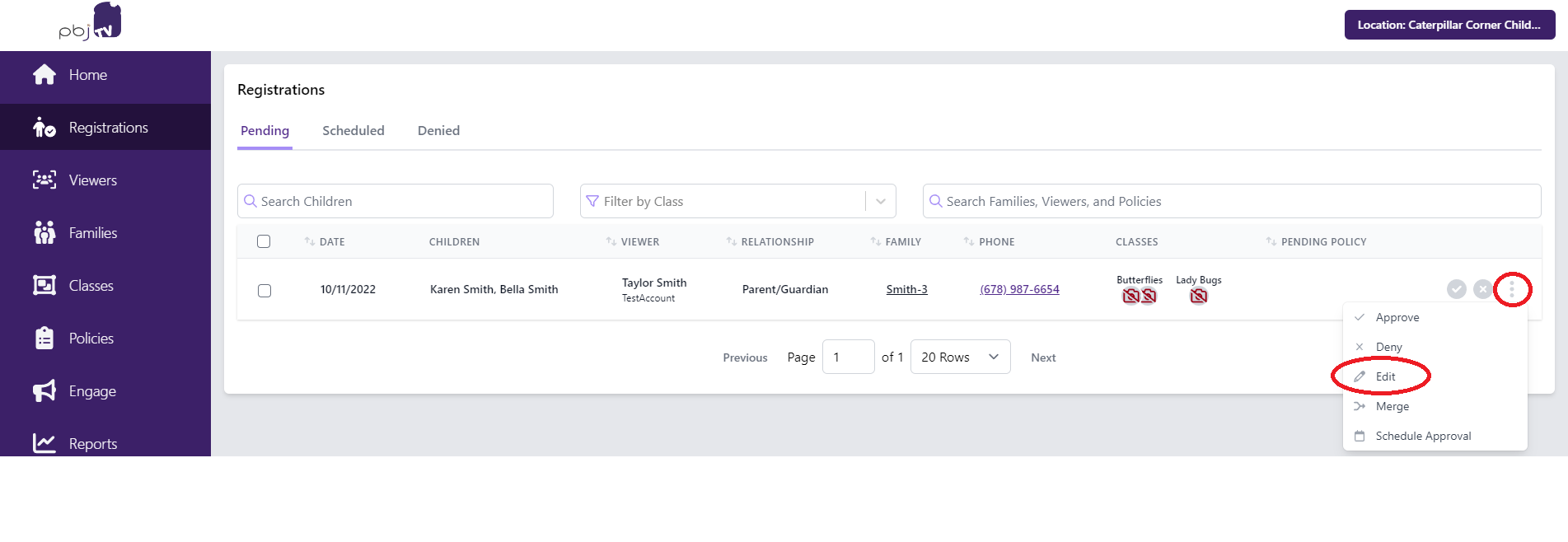This screenshot has width=1568, height=542.
Task: Open the 20 Rows page size dropdown
Action: [x=960, y=357]
